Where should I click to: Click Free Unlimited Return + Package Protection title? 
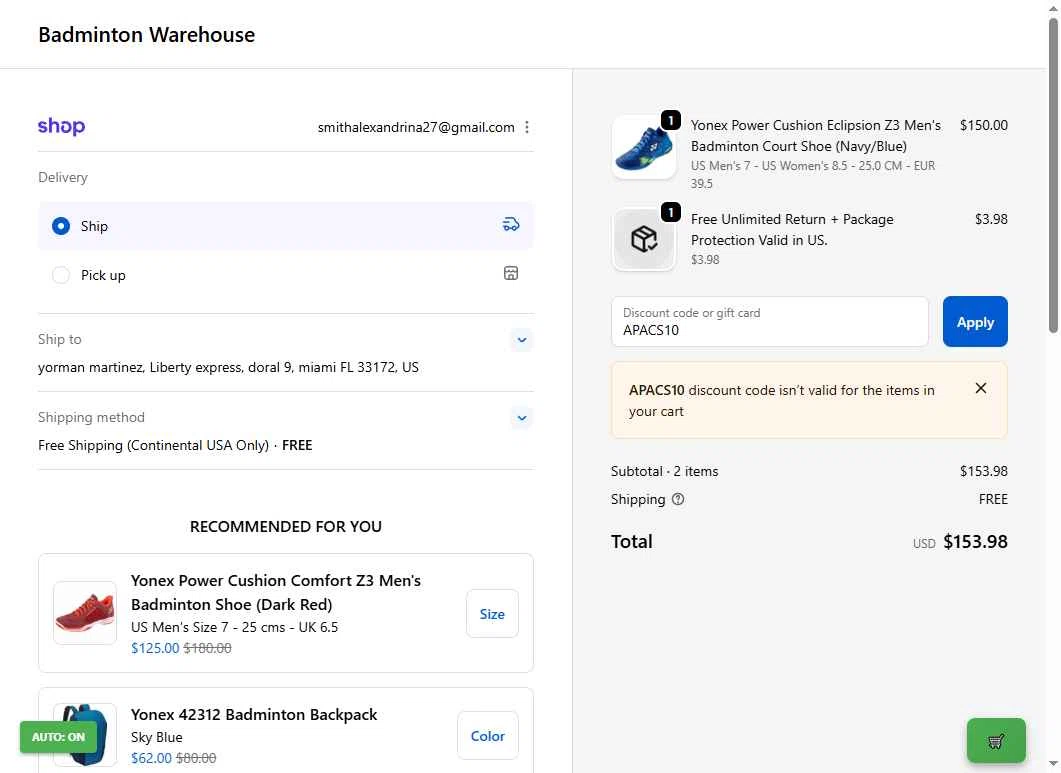click(x=792, y=229)
